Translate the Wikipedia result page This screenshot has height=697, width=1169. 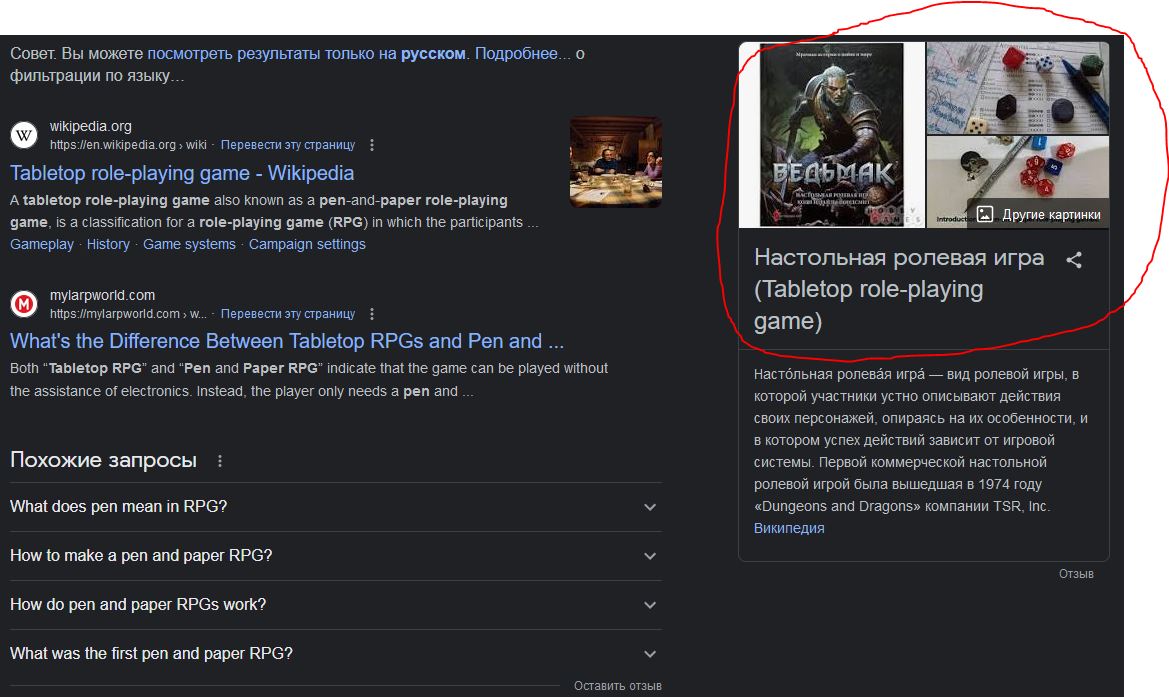point(288,145)
